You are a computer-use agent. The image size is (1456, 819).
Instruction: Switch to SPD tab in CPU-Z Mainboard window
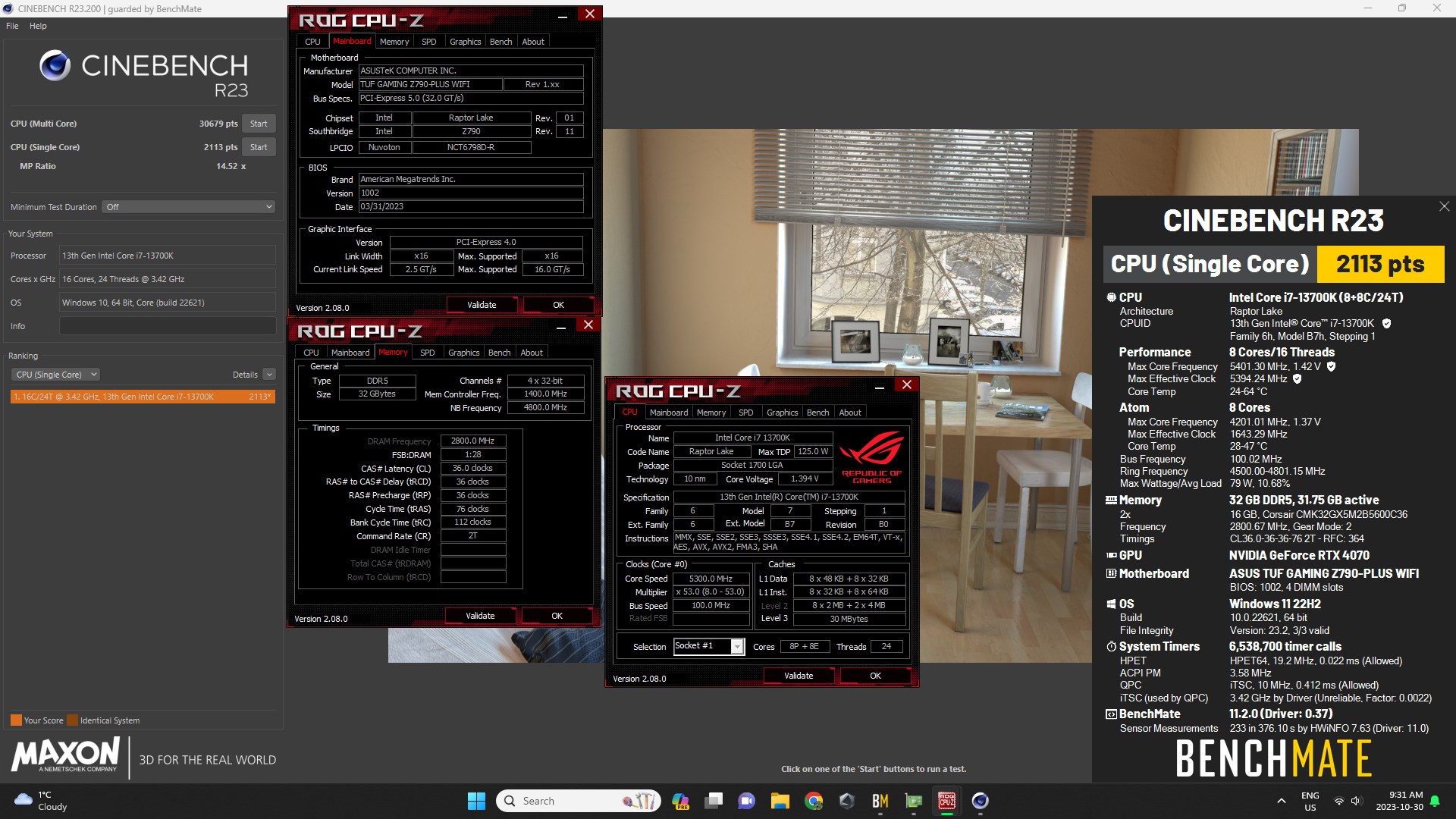tap(429, 42)
